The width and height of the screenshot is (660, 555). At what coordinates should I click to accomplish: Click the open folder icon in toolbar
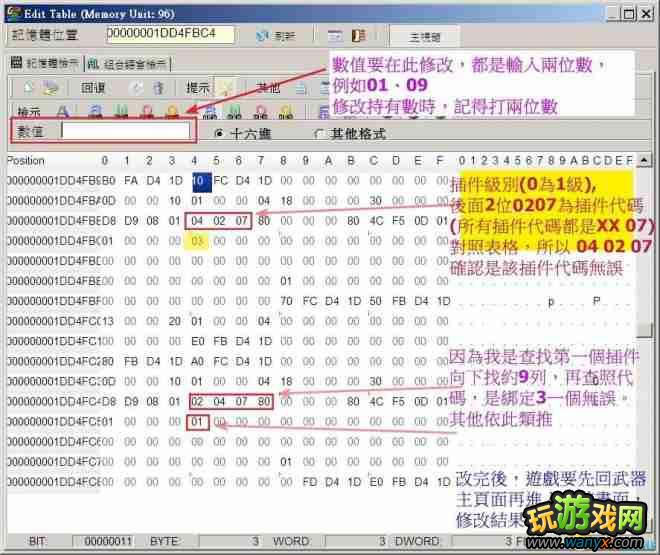click(x=49, y=87)
